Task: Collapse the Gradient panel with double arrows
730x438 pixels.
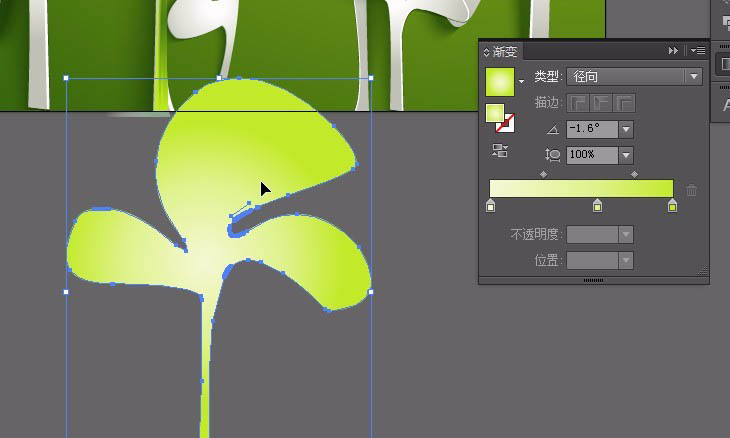Action: [x=673, y=51]
